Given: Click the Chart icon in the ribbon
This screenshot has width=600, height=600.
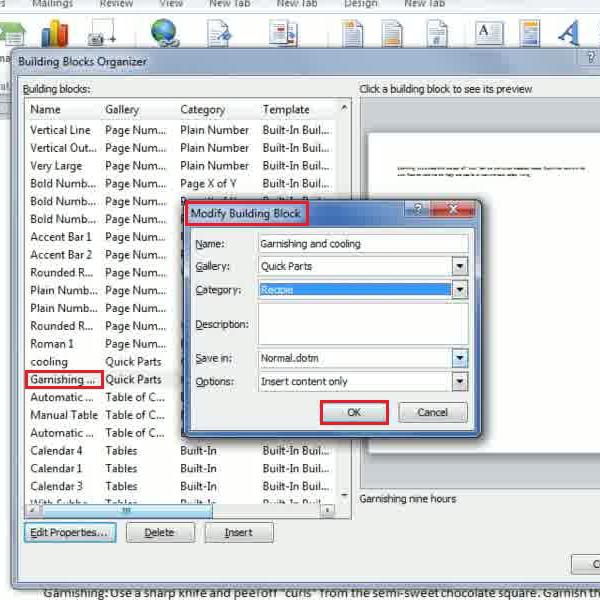Looking at the screenshot, I should (x=55, y=34).
